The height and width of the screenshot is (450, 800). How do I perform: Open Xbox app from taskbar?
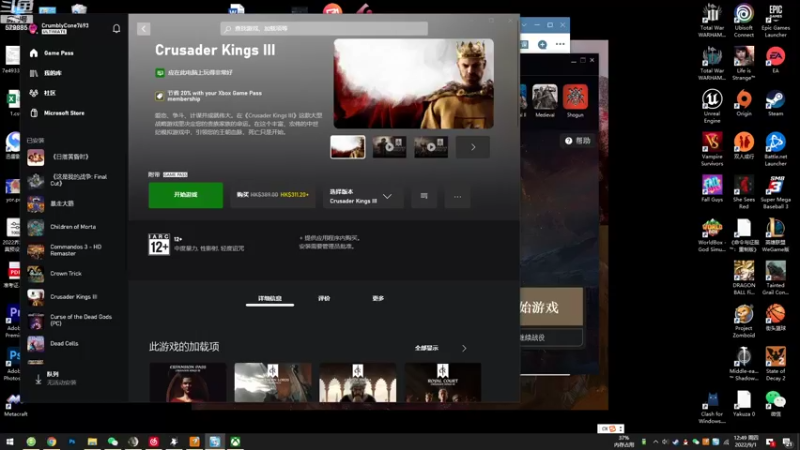click(x=235, y=442)
